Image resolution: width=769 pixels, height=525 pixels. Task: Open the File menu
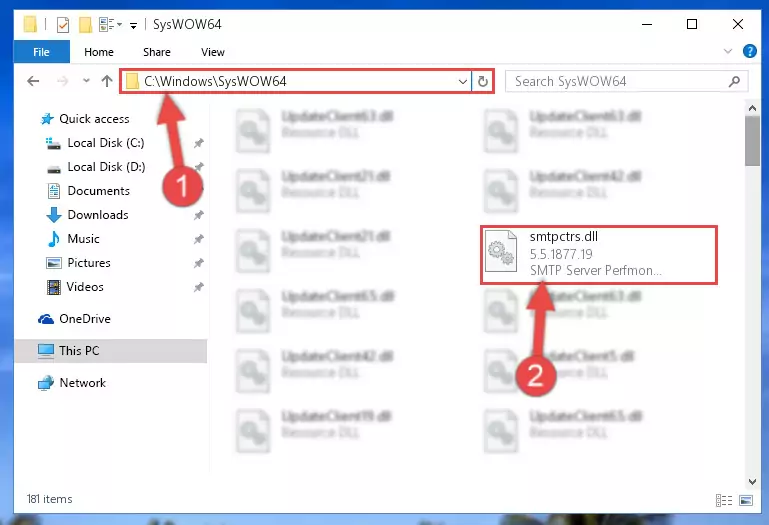click(42, 52)
